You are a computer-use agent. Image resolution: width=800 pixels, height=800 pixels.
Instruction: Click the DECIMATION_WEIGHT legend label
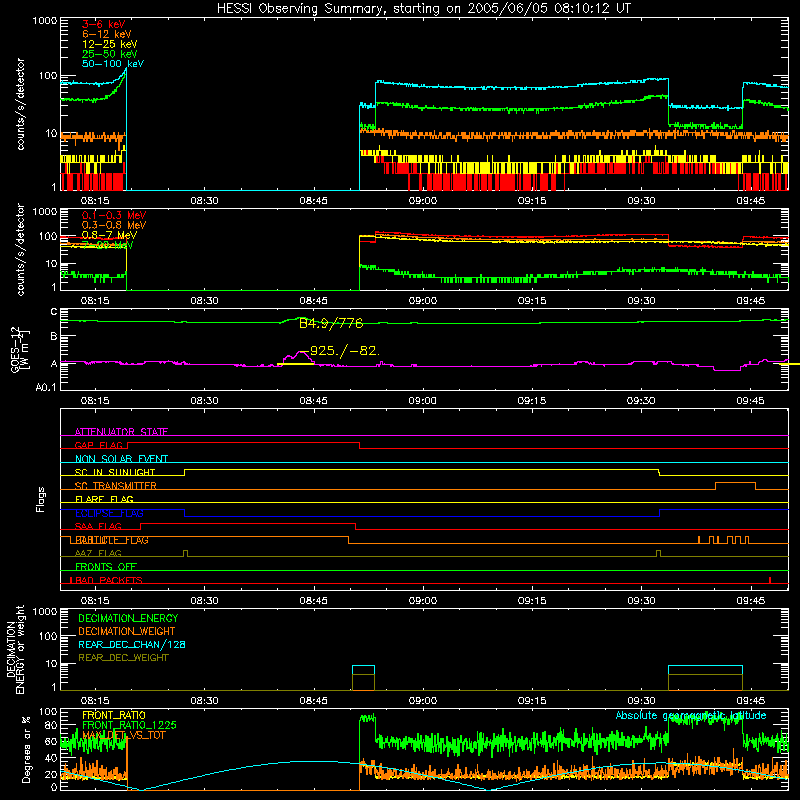[x=127, y=631]
